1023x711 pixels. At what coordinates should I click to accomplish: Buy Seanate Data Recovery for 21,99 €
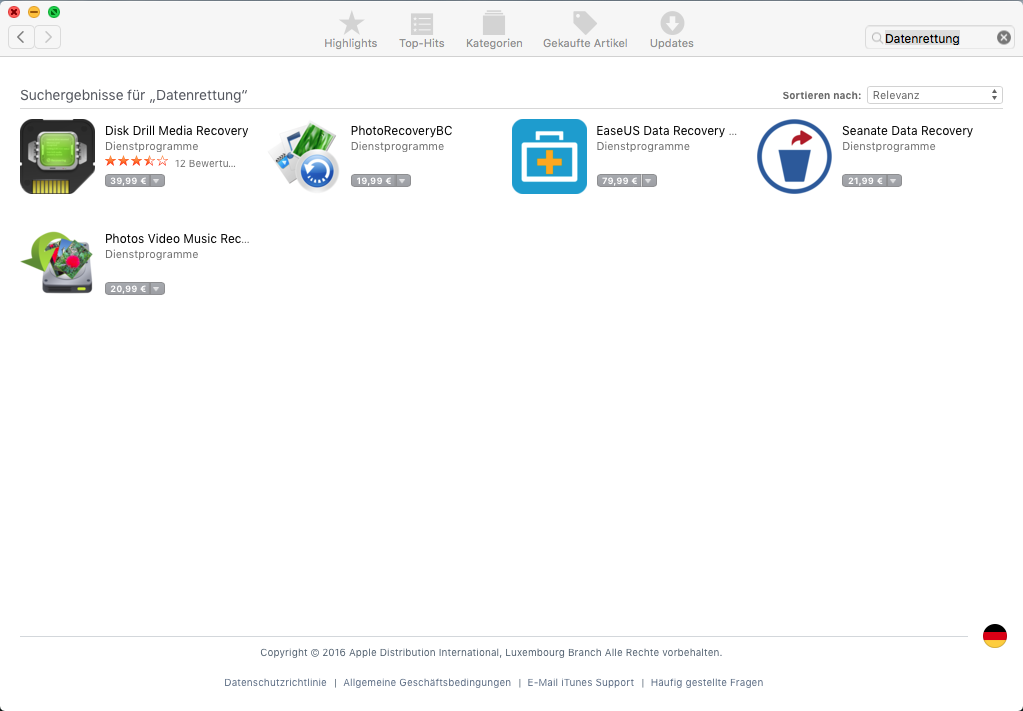click(865, 181)
